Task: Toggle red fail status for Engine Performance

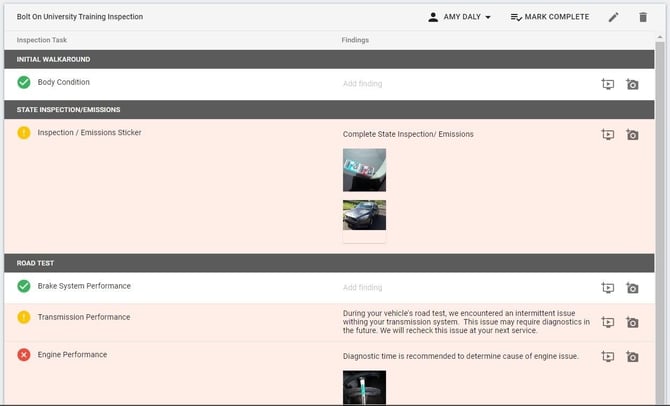Action: tap(24, 355)
